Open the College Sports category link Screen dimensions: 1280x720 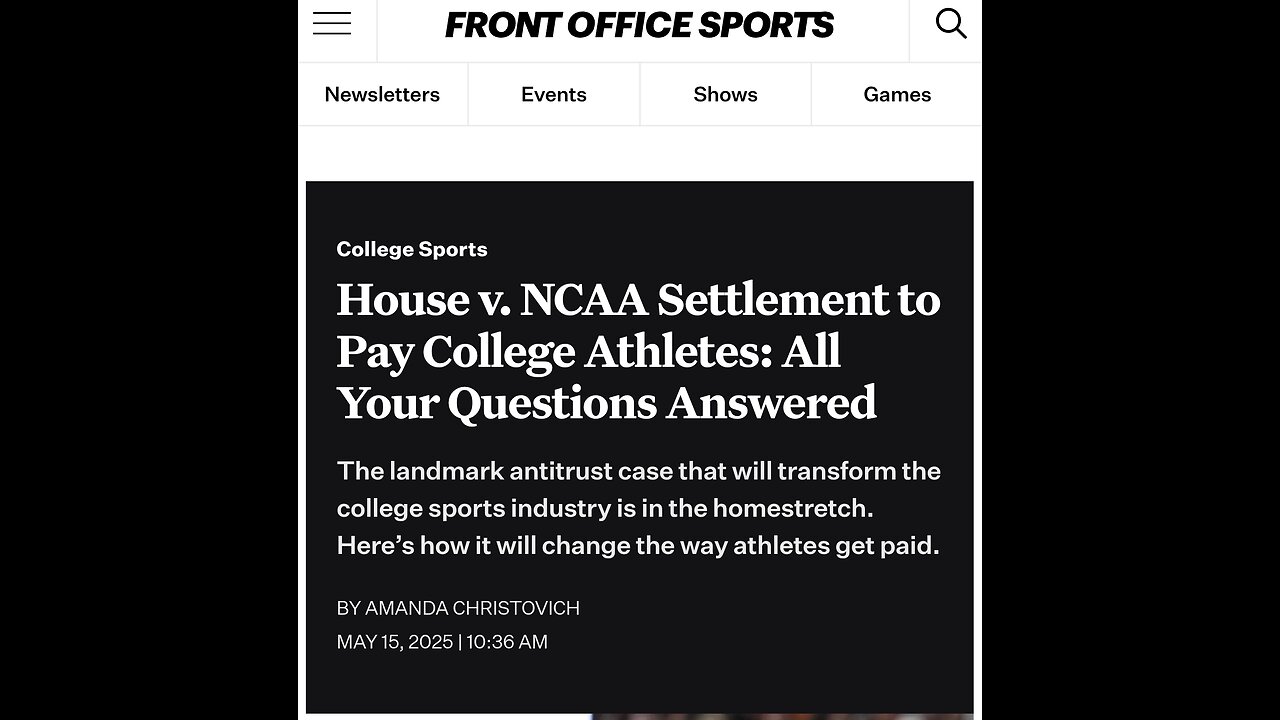[412, 249]
